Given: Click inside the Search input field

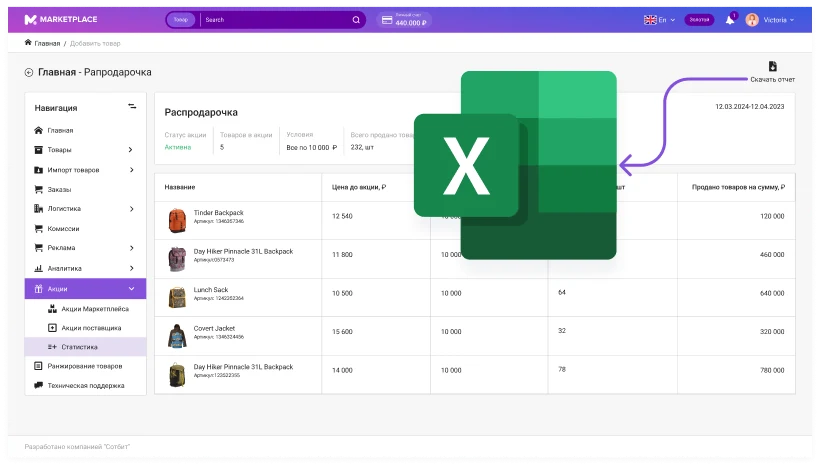Looking at the screenshot, I should point(276,20).
